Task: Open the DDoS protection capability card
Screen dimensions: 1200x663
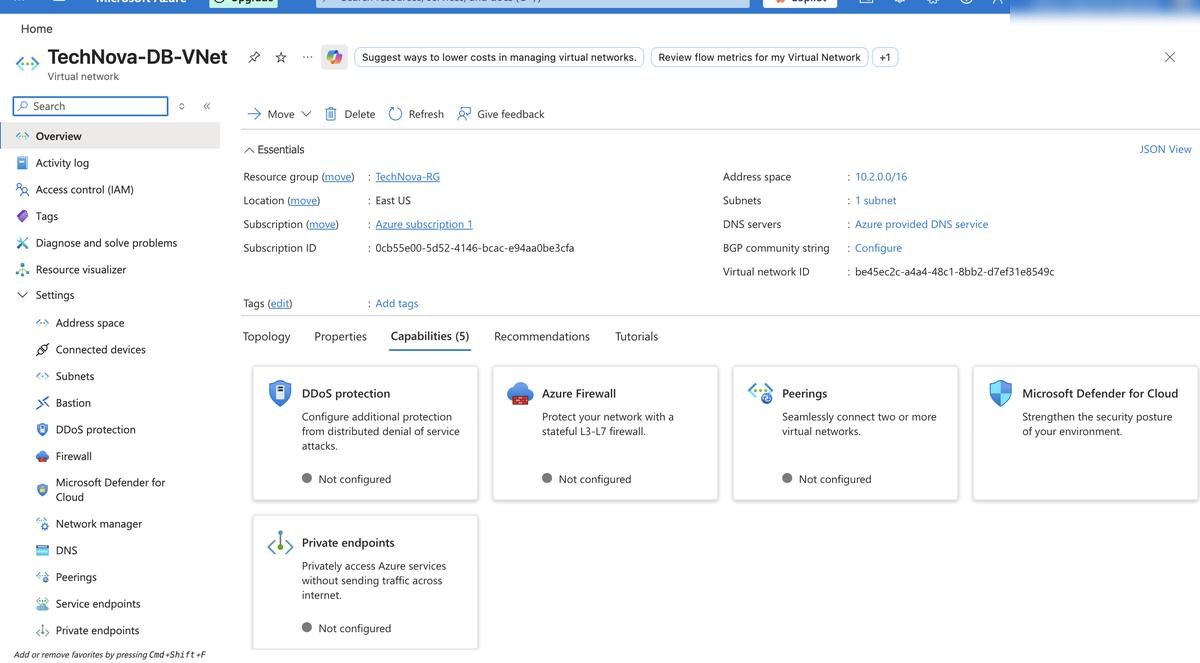Action: (x=365, y=433)
